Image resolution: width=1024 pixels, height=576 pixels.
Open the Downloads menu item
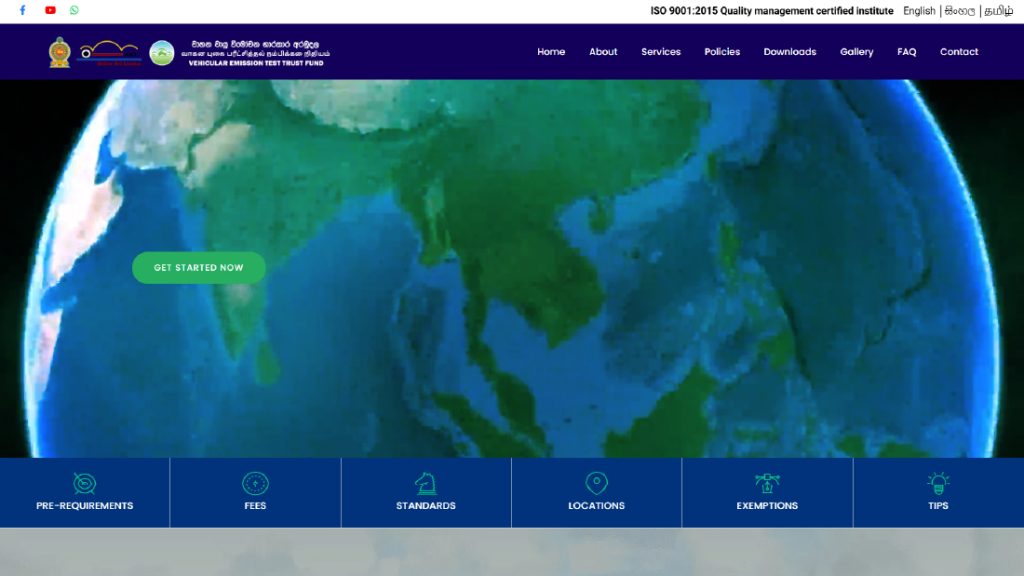790,52
